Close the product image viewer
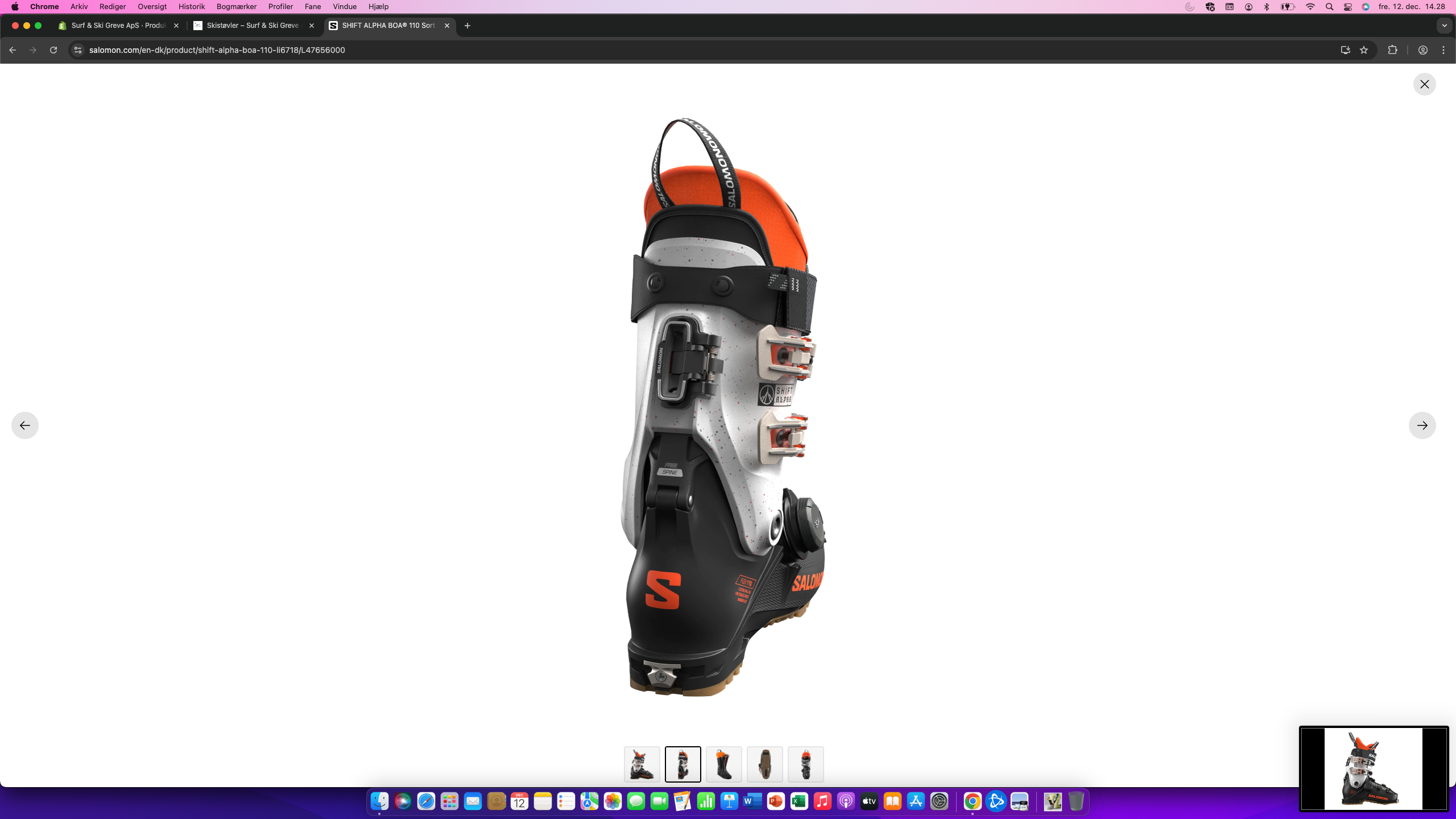This screenshot has width=1456, height=819. (x=1424, y=84)
